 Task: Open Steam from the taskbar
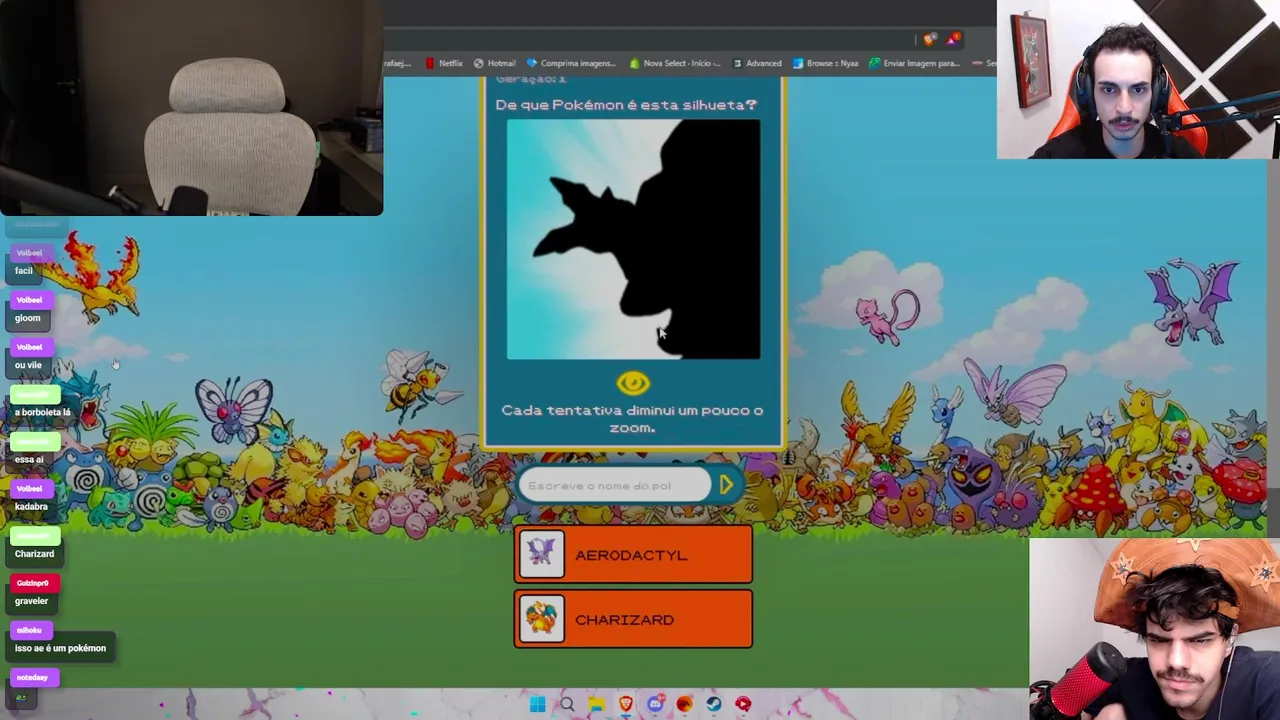(x=714, y=704)
